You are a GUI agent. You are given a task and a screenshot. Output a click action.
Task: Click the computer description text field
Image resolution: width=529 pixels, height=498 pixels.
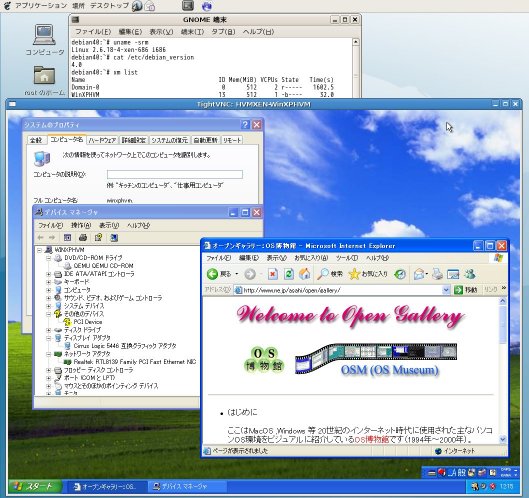[x=175, y=174]
